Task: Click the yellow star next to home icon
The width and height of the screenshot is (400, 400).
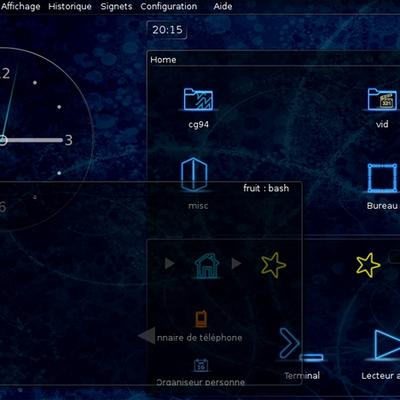Action: [x=273, y=265]
